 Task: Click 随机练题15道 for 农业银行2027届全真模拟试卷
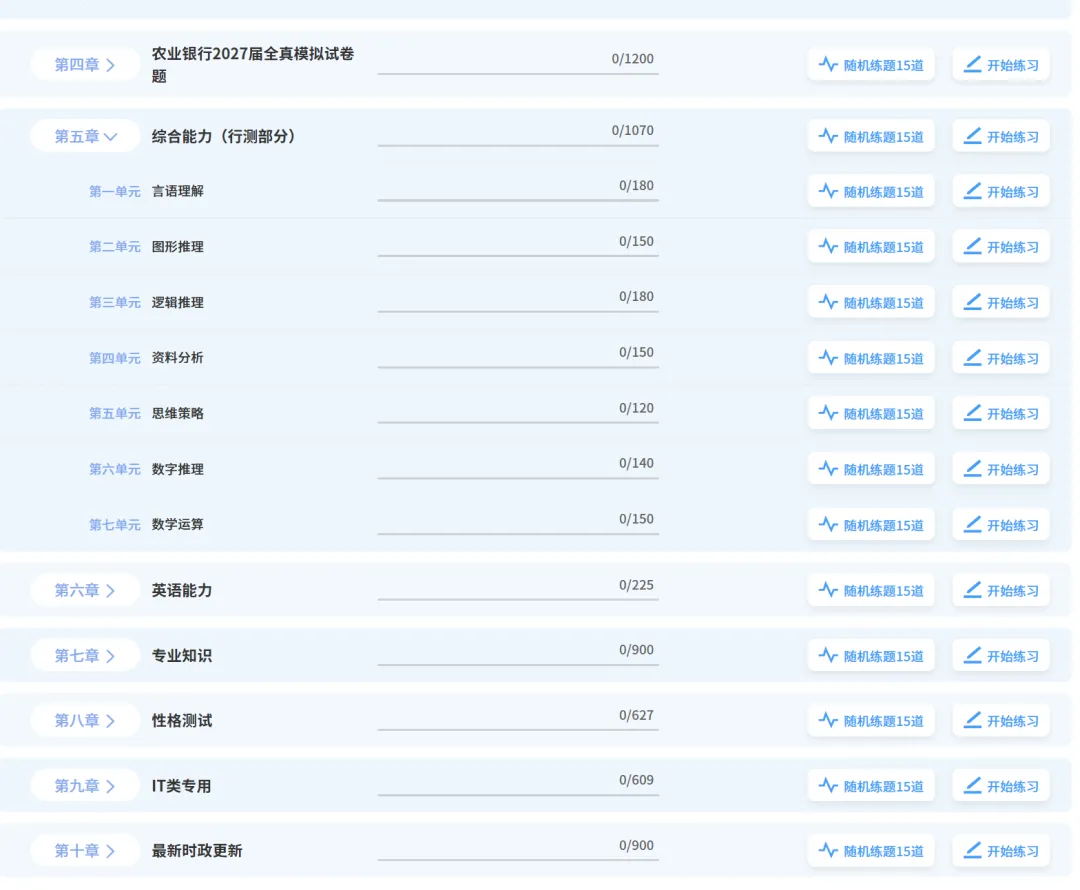pyautogui.click(x=871, y=65)
